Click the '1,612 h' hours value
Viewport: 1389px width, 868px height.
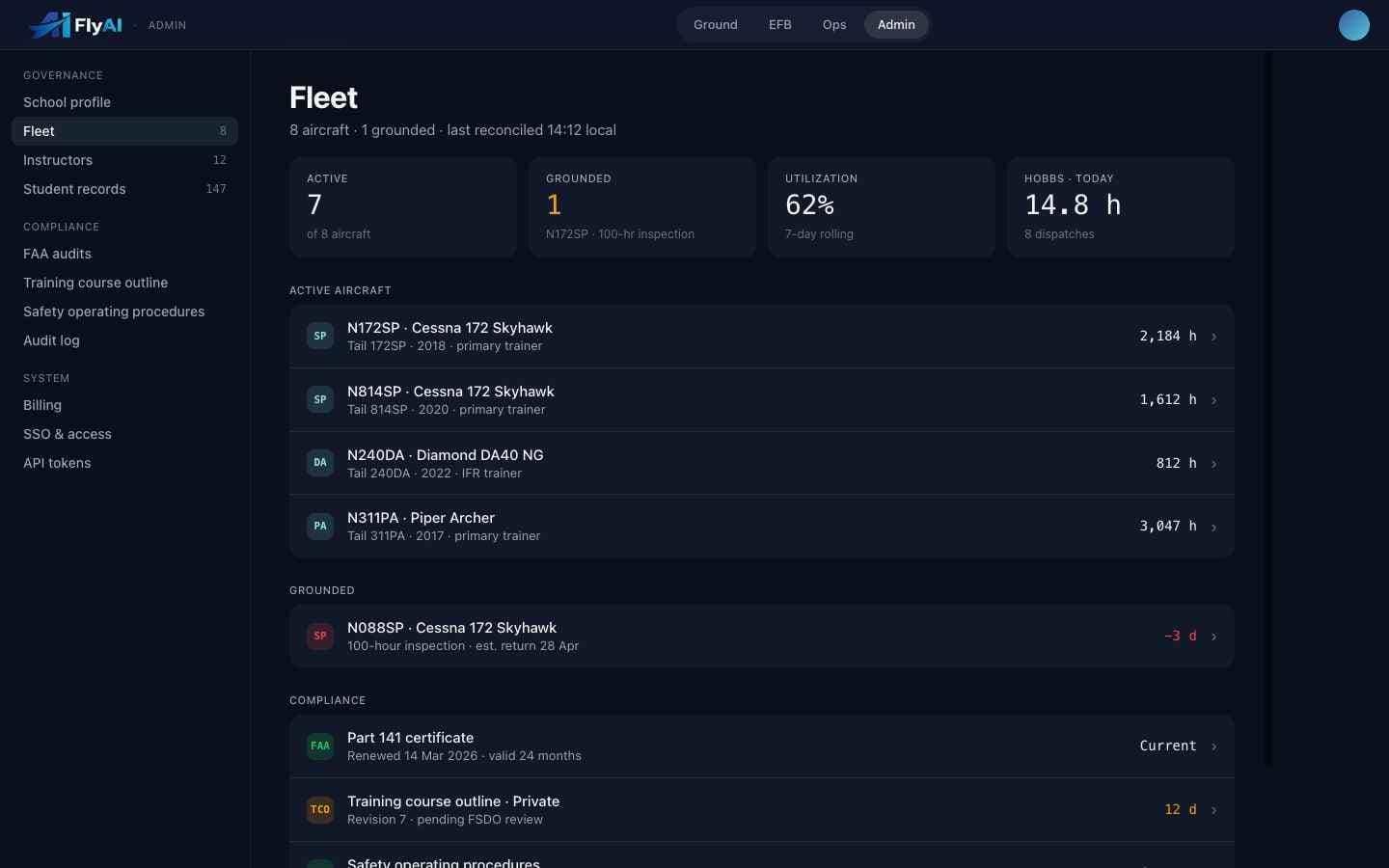(1168, 399)
